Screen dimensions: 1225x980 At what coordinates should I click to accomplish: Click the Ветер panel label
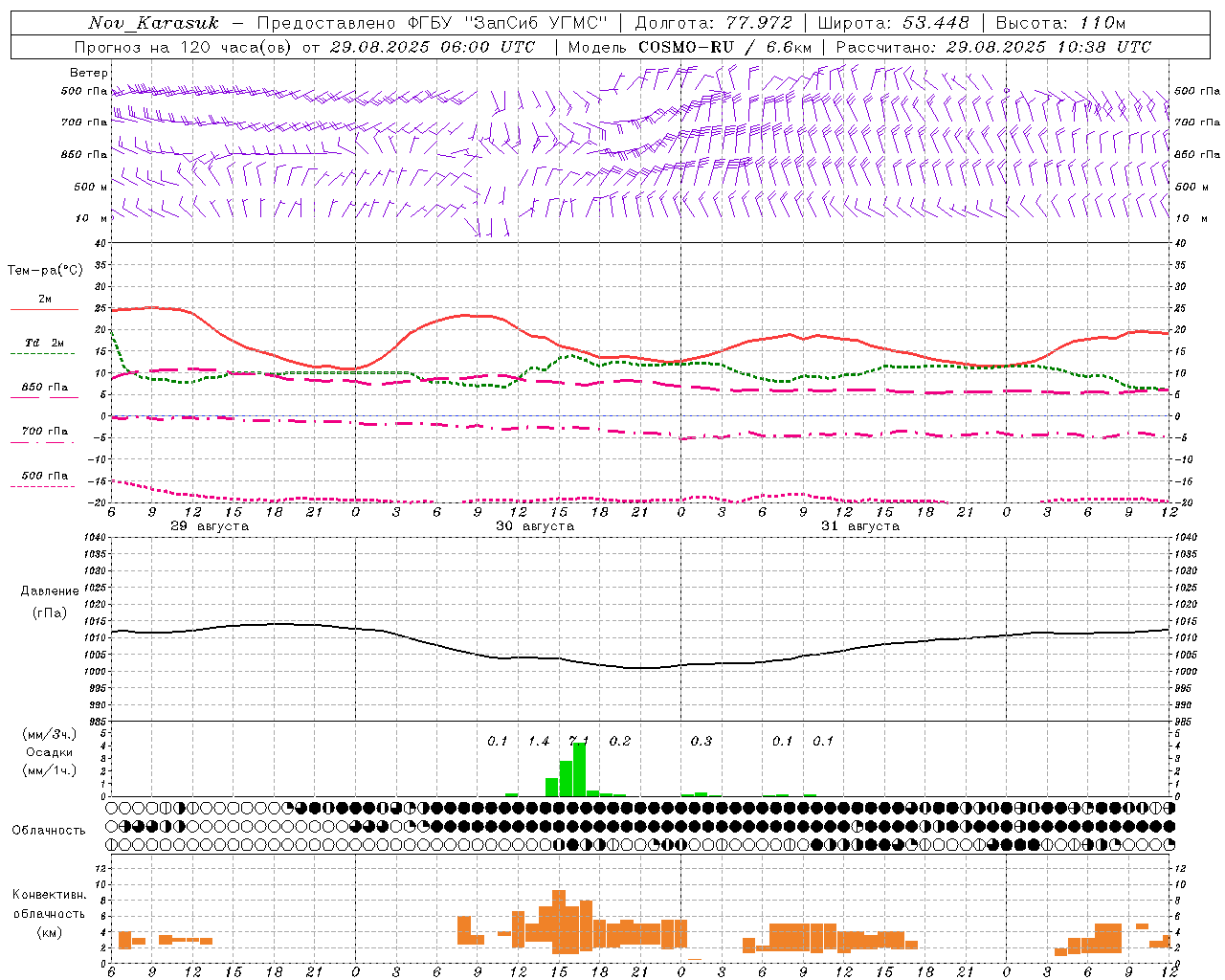pos(88,73)
